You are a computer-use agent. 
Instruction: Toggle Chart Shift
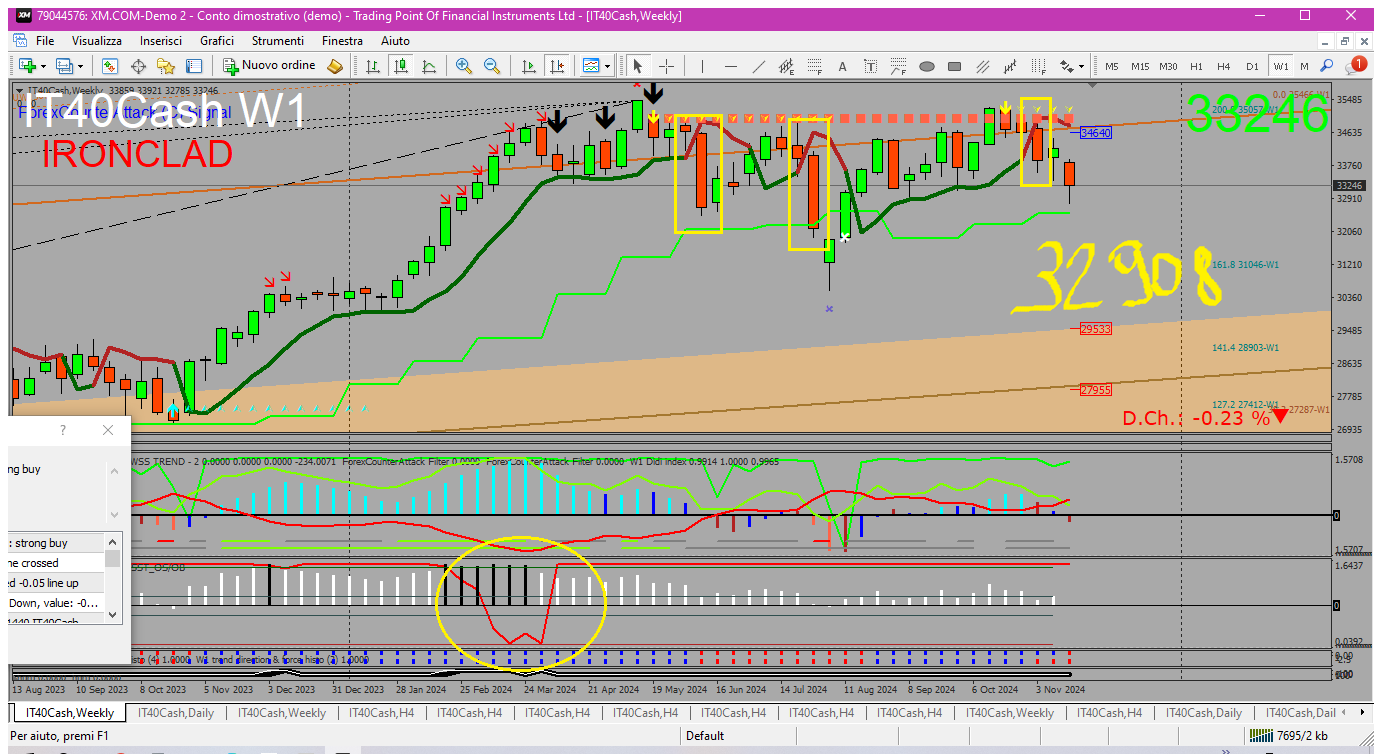pyautogui.click(x=557, y=66)
